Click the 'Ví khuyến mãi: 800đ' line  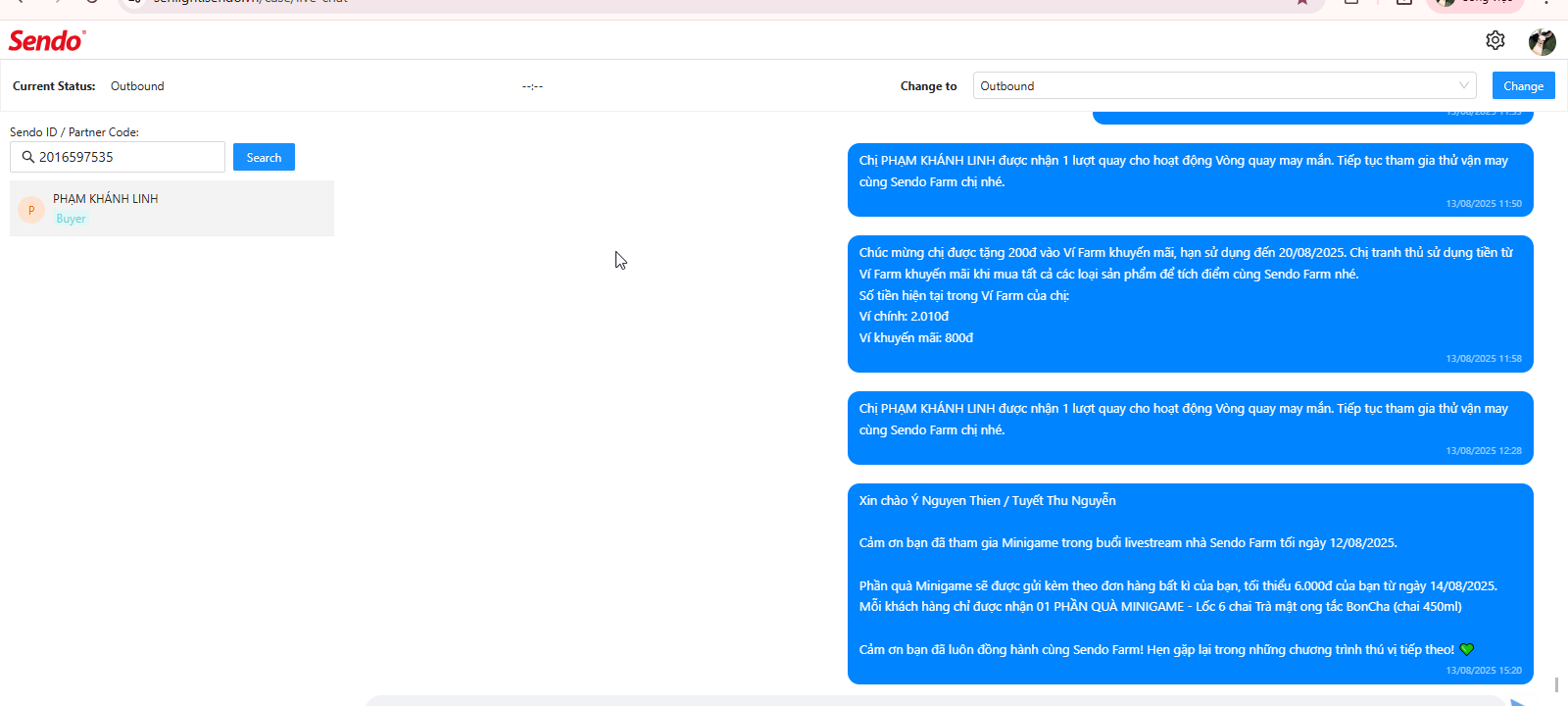click(x=916, y=338)
